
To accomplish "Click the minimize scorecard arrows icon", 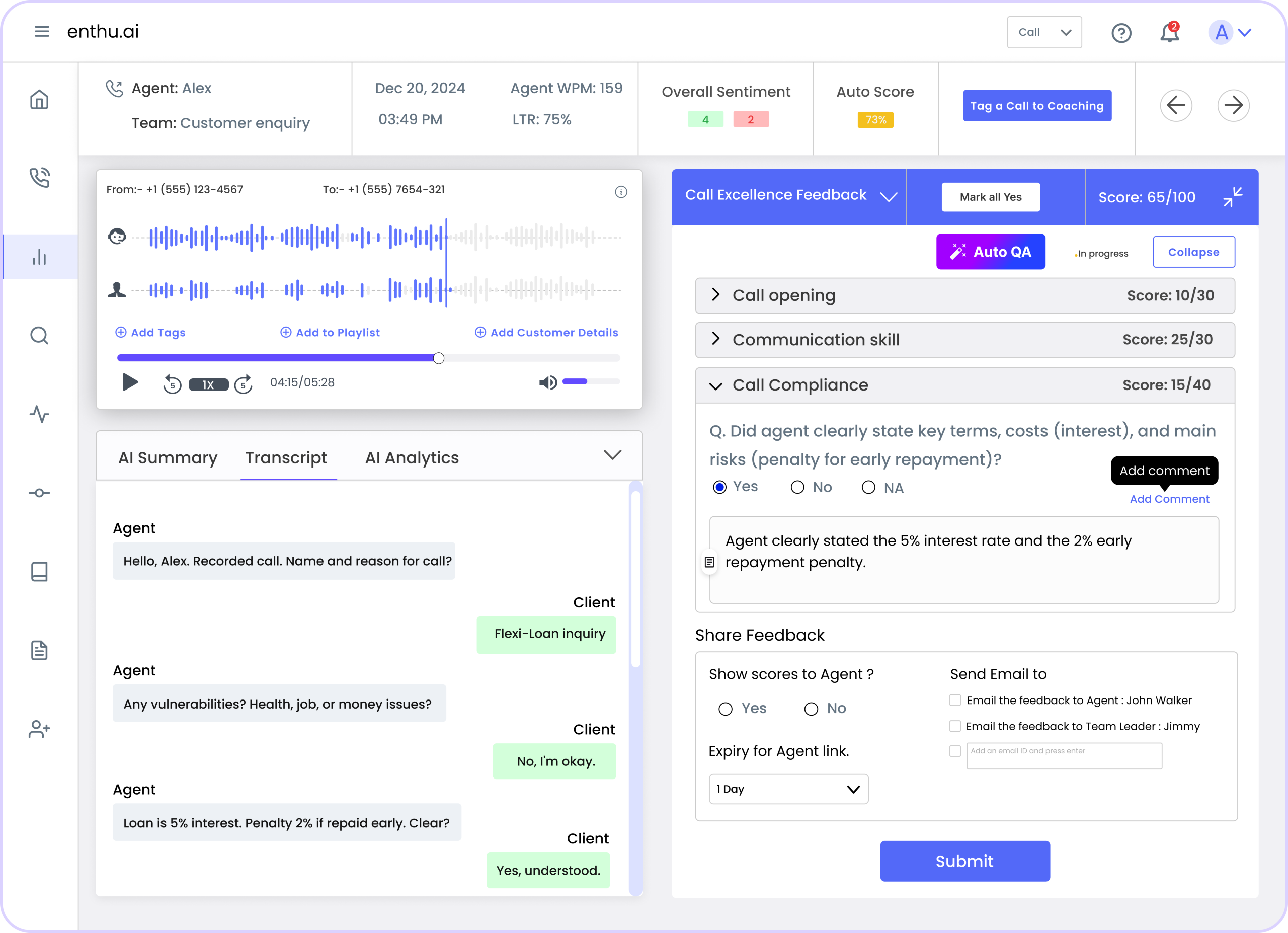I will point(1233,197).
